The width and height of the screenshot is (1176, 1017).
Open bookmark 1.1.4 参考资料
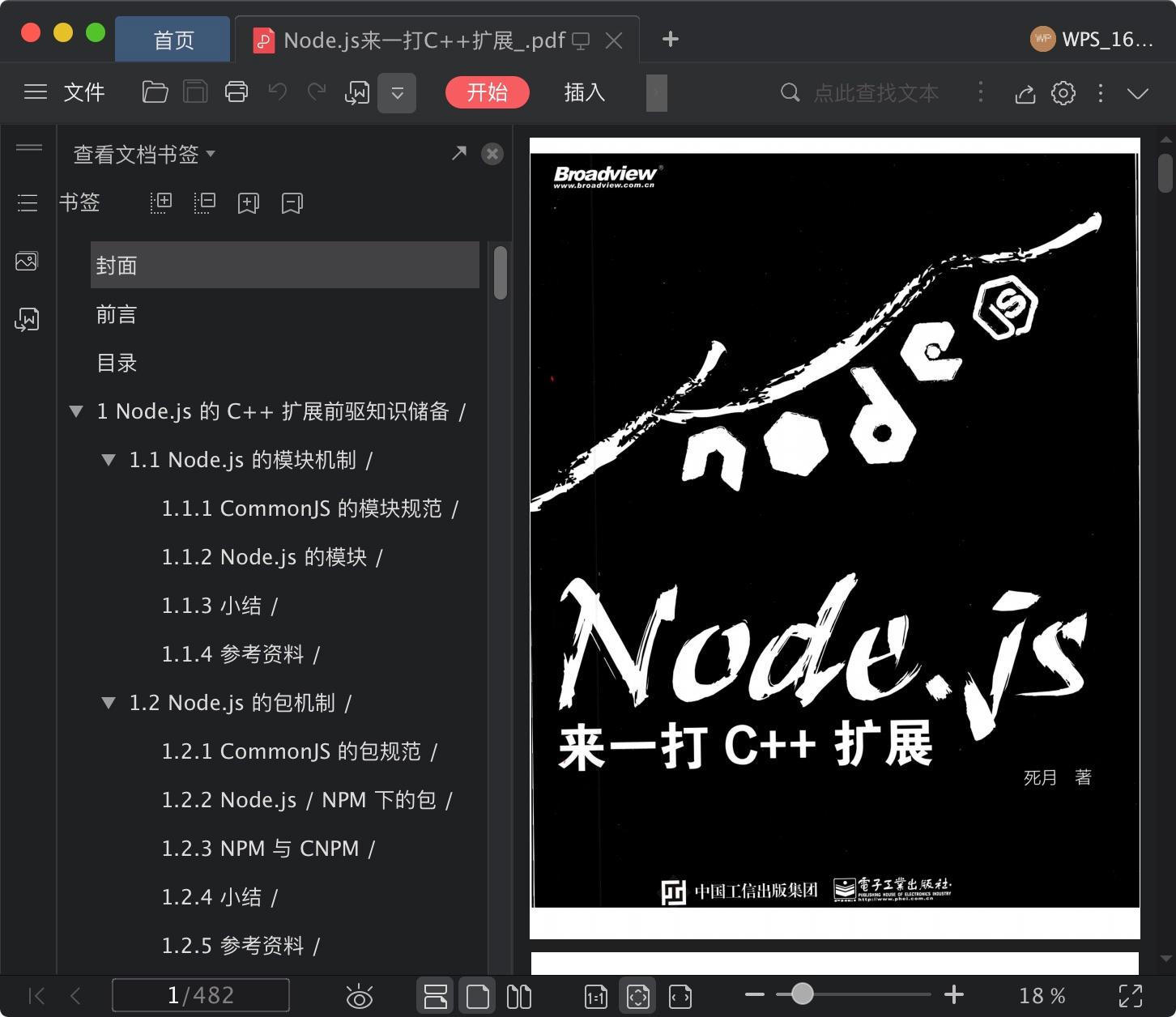(241, 654)
